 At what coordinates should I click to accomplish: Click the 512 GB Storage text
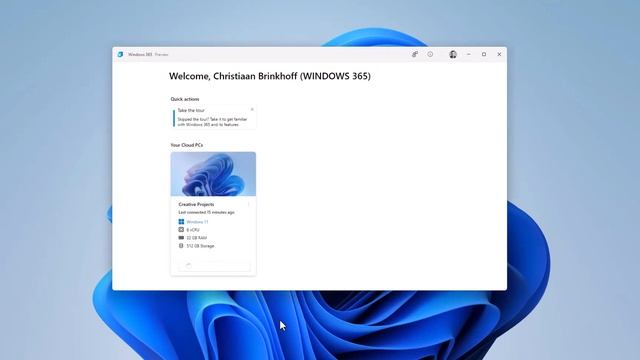[200, 246]
